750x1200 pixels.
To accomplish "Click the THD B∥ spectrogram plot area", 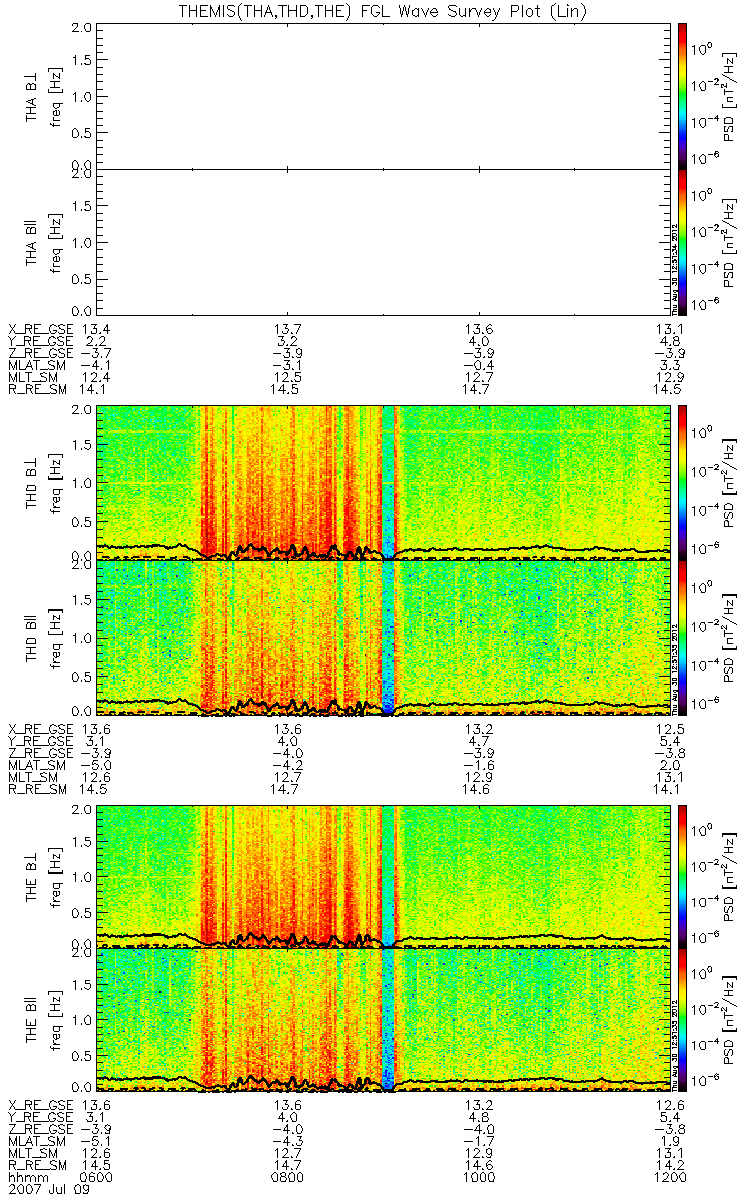I will (x=384, y=638).
